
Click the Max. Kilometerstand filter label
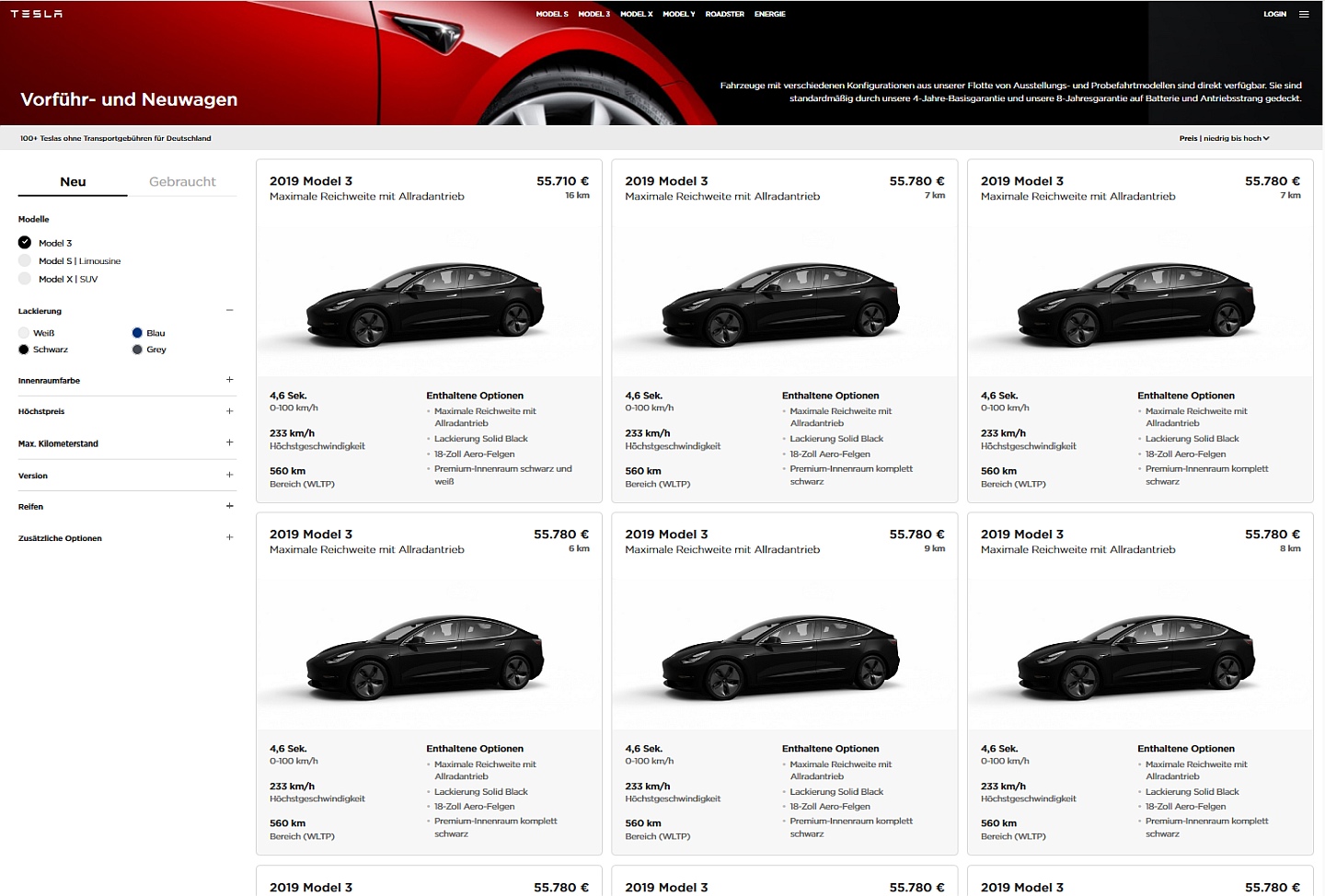[58, 443]
